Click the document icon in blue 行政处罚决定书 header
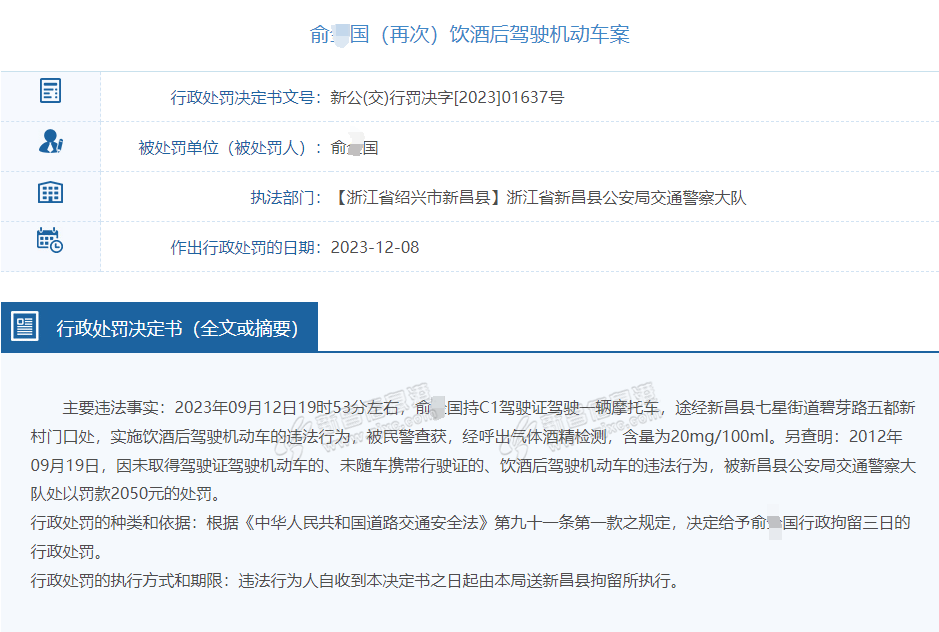 click(24, 326)
